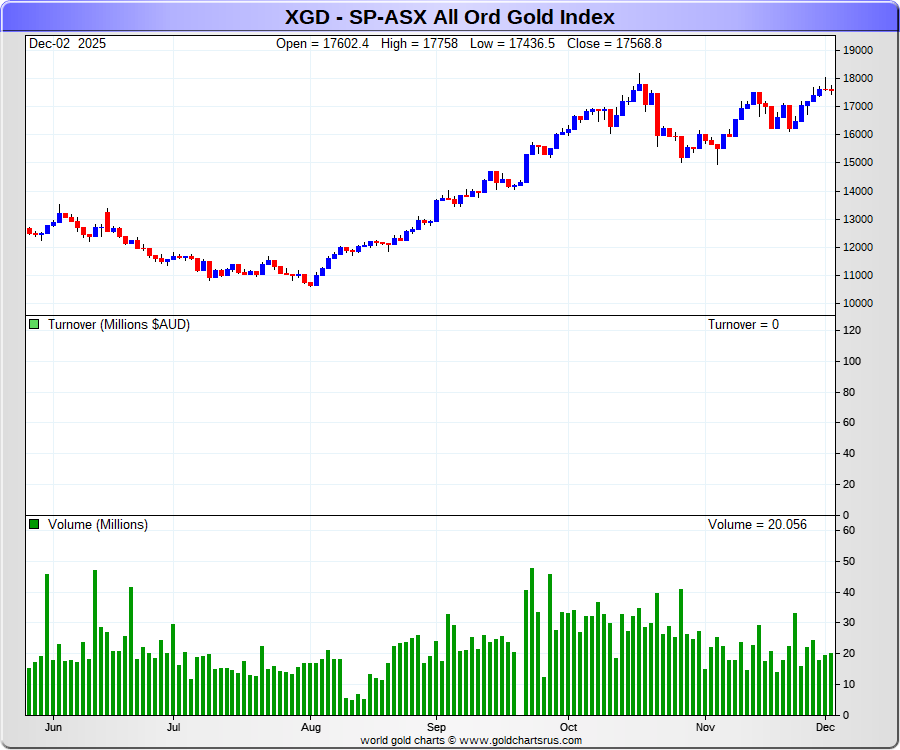Screen dimensions: 900x750
Task: Click the 80 label on the Turnover axis
Action: (x=849, y=393)
